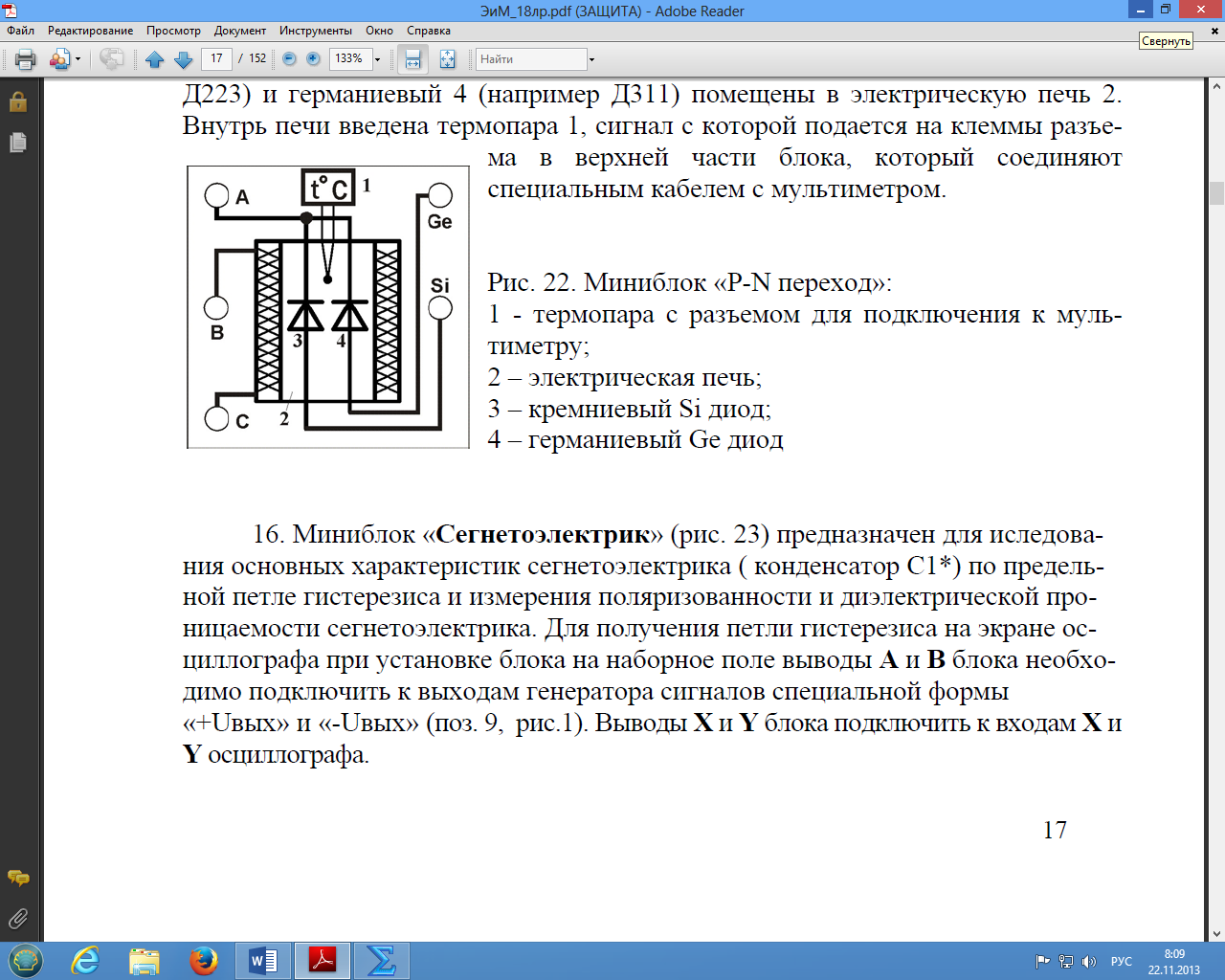Open the zoom percentage dropdown arrow

coord(377,59)
